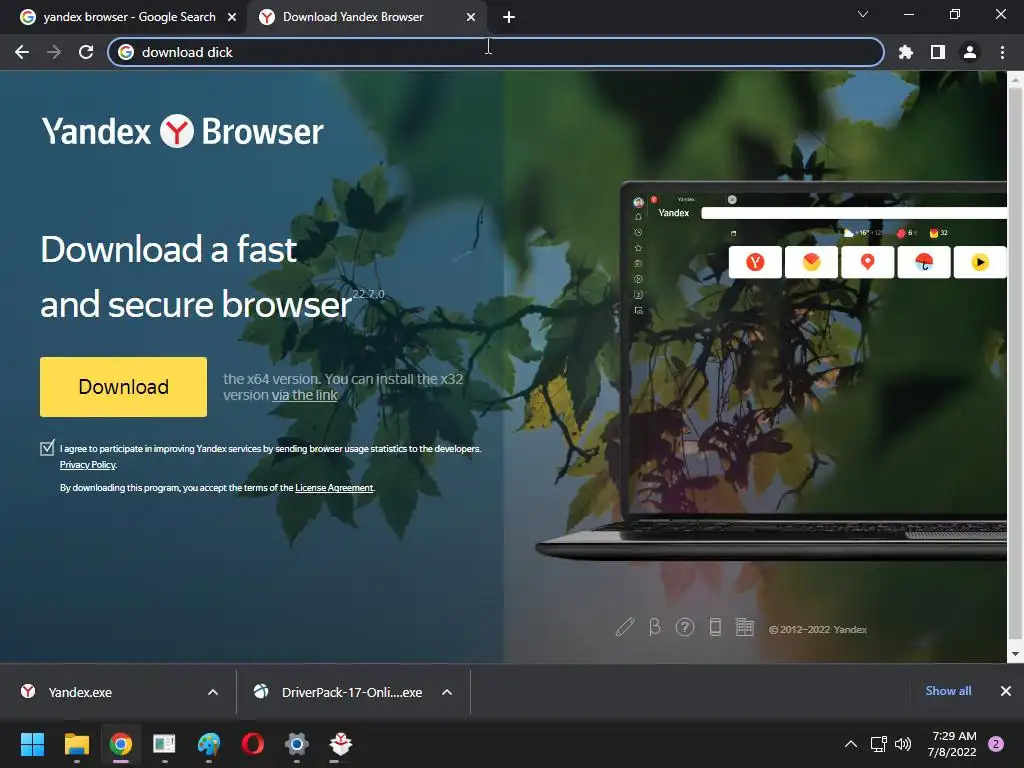Click the network display tray icon

tap(878, 744)
